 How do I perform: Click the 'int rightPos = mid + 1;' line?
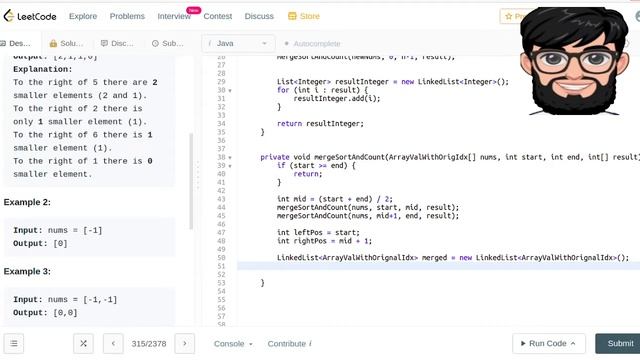324,241
